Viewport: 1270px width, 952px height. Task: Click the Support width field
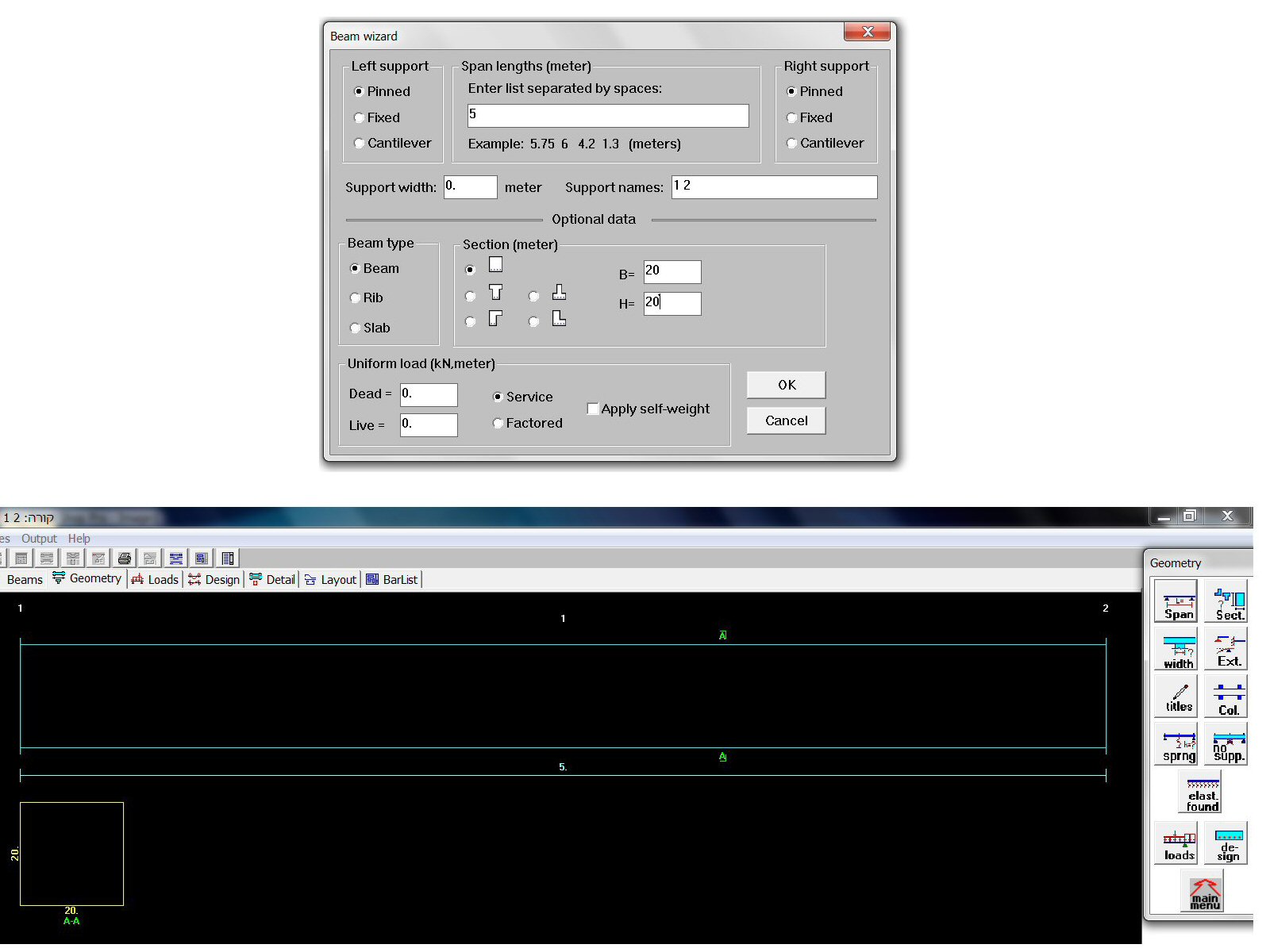(x=470, y=187)
